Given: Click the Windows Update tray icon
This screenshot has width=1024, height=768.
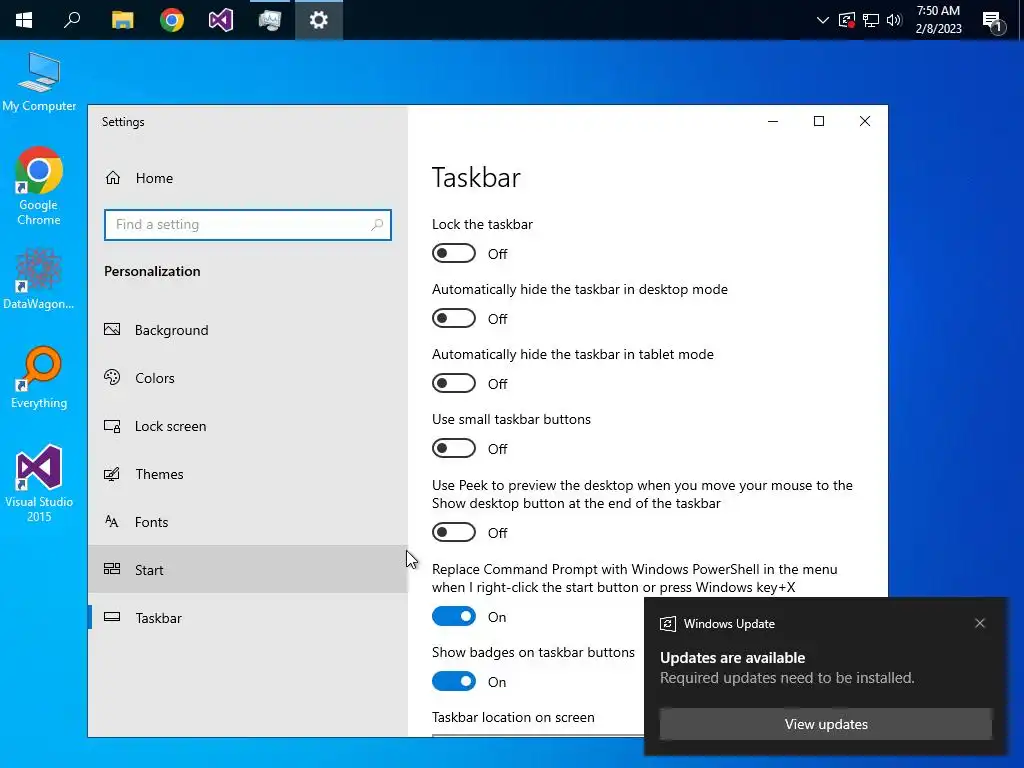Looking at the screenshot, I should pos(846,20).
